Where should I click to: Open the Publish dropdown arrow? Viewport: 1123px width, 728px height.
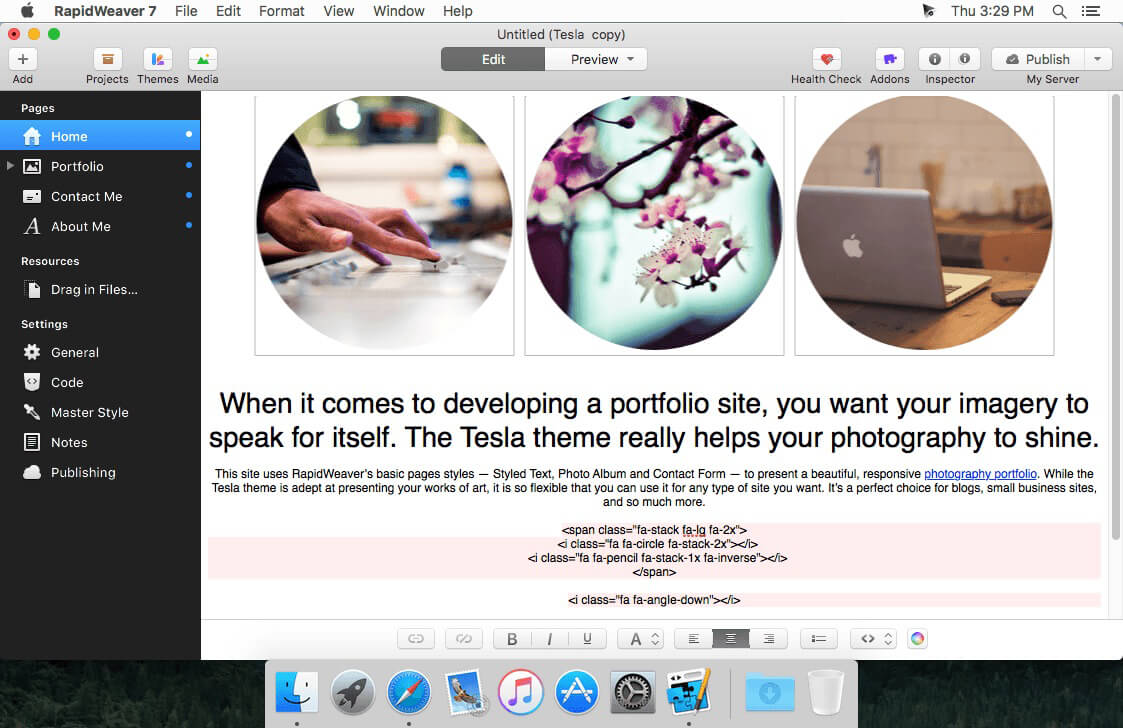(x=1097, y=59)
